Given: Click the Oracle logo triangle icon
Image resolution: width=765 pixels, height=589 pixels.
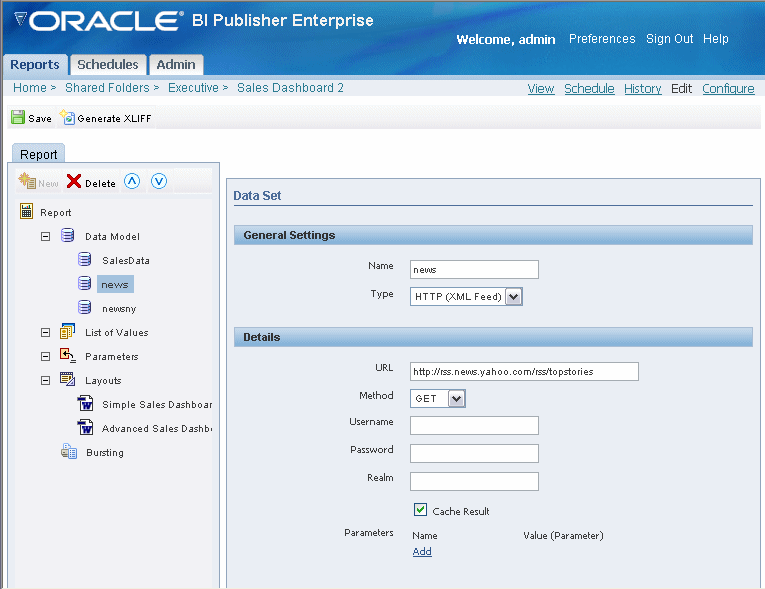Looking at the screenshot, I should point(20,19).
